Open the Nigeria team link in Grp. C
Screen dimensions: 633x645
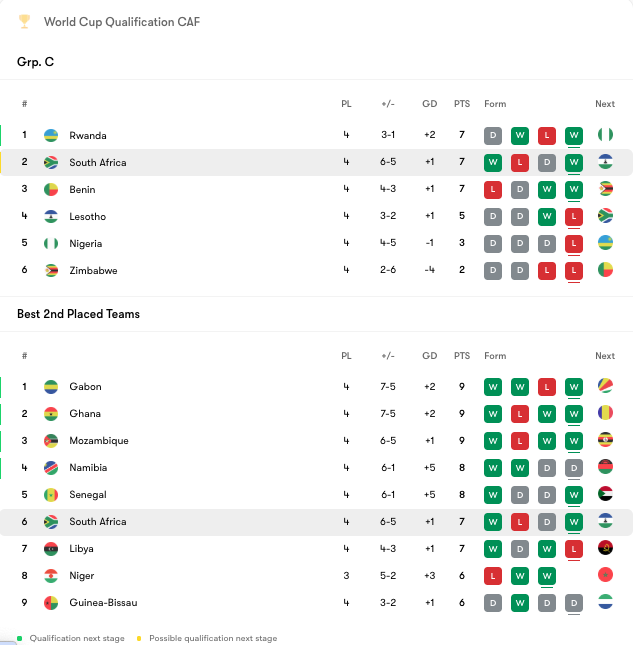[85, 244]
